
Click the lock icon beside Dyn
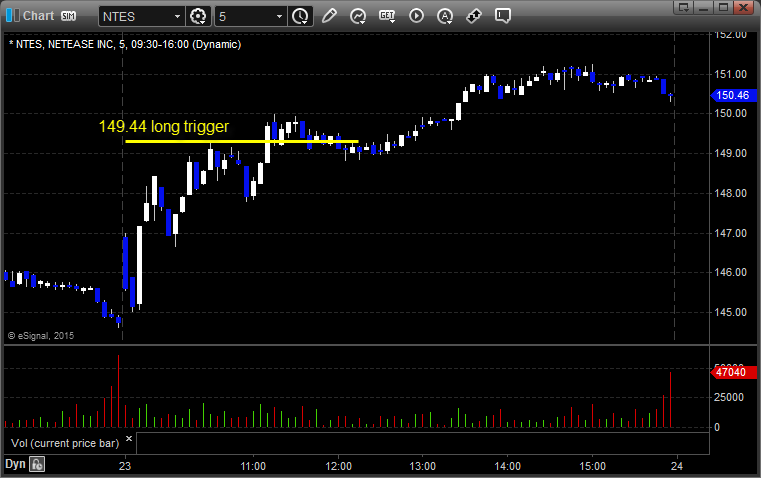[37, 464]
